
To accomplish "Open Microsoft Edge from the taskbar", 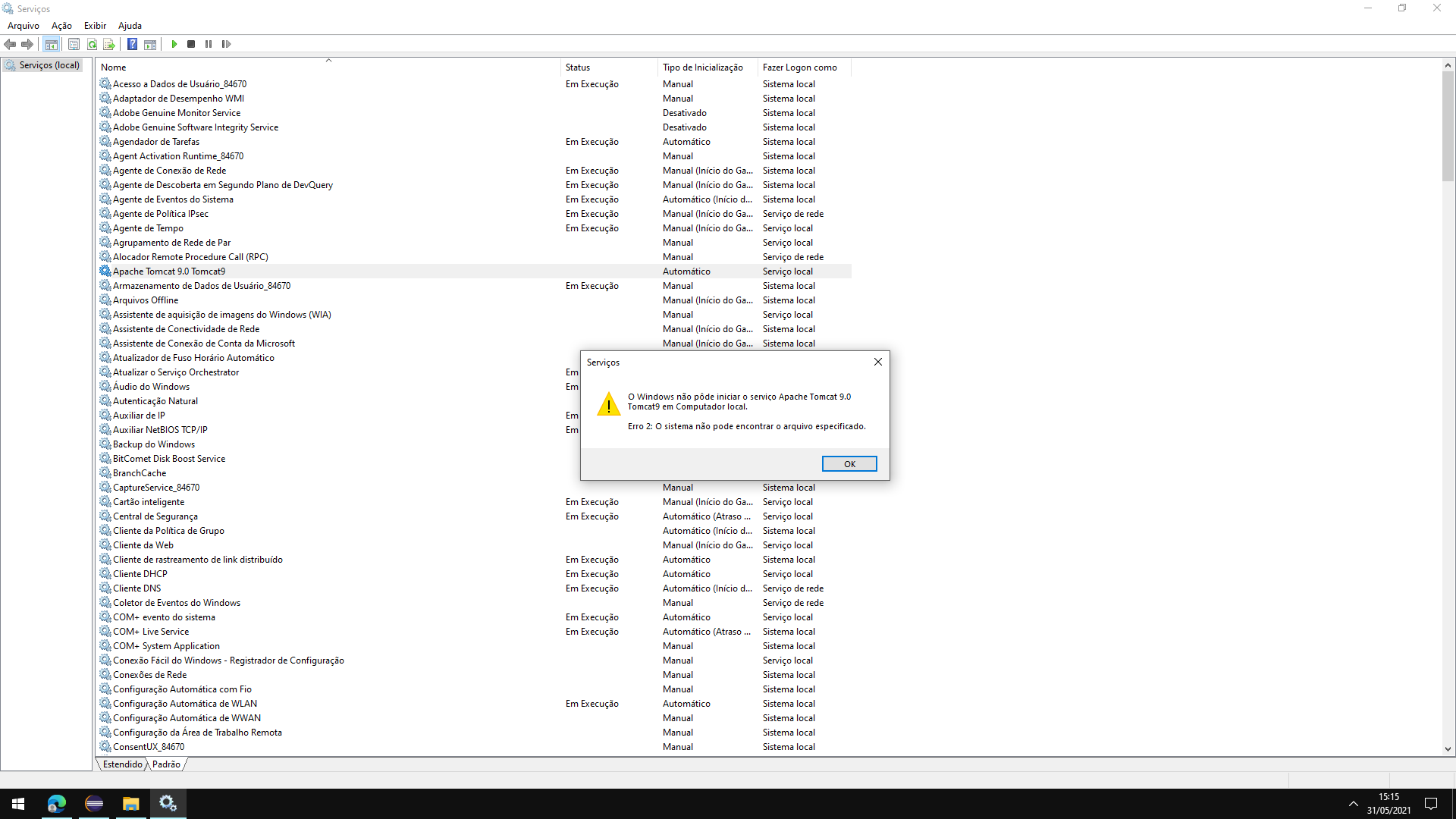I will (57, 804).
